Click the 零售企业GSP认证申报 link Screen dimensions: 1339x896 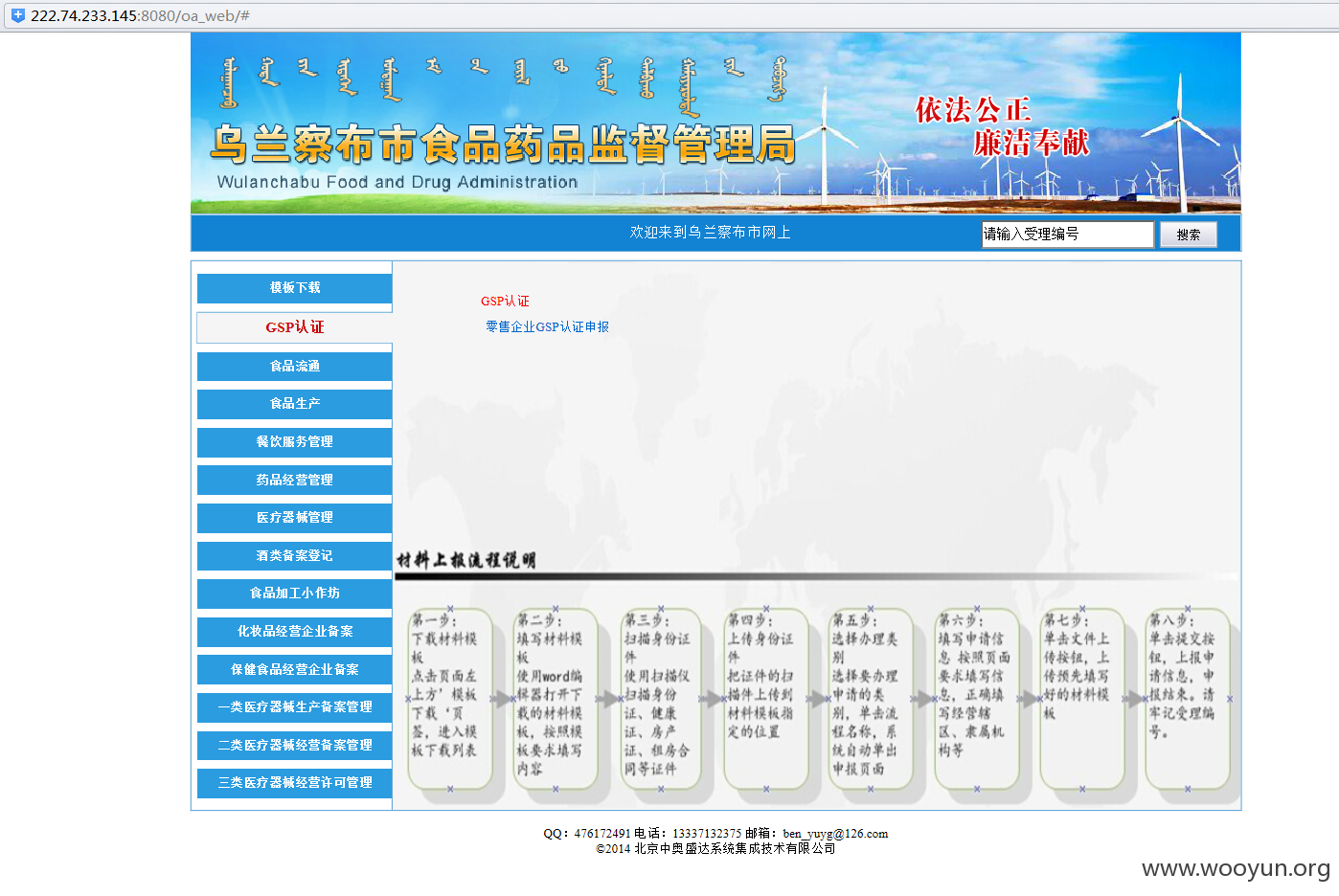coord(547,327)
